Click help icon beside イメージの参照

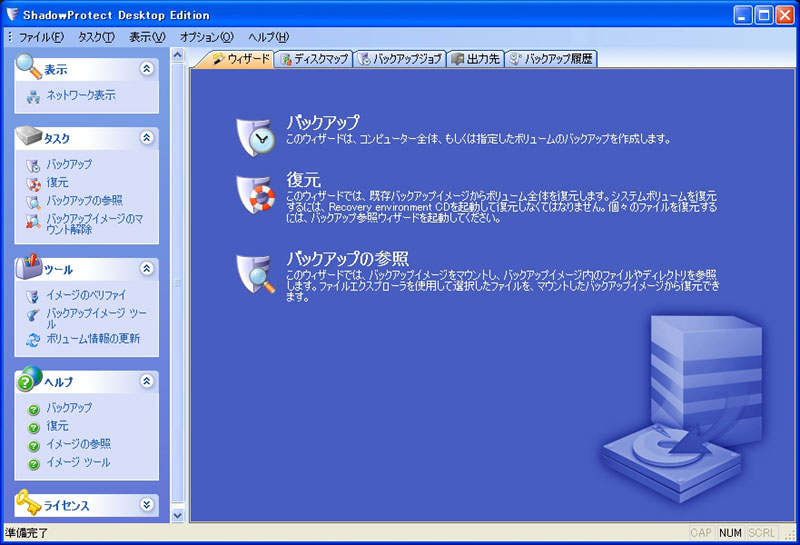click(34, 446)
